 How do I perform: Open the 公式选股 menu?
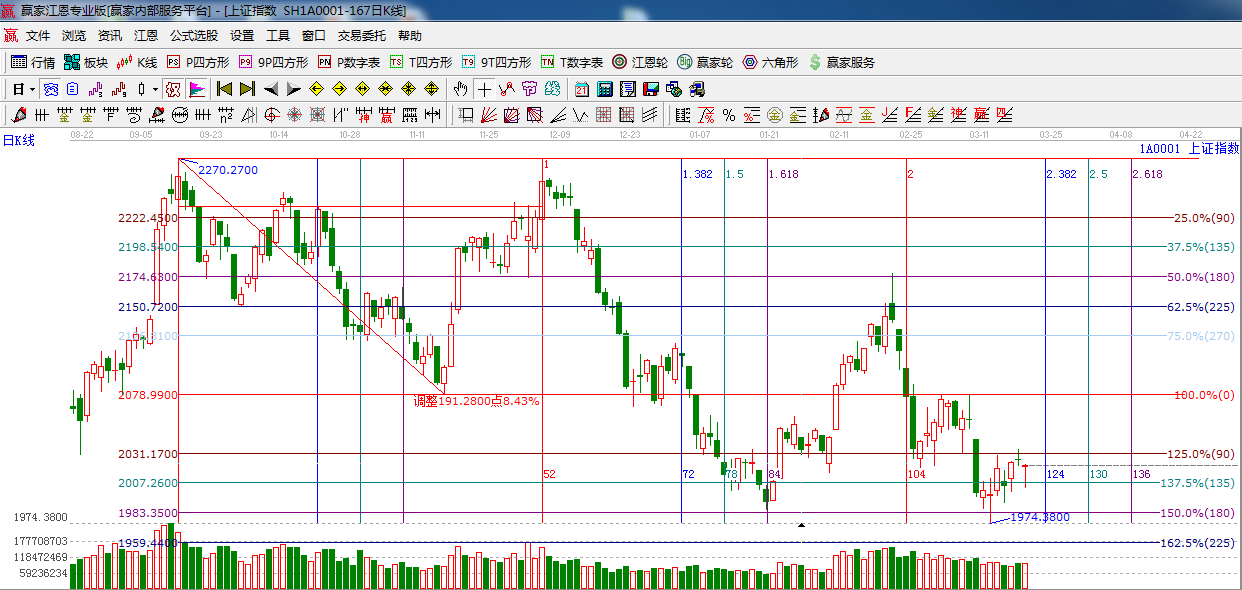point(193,35)
